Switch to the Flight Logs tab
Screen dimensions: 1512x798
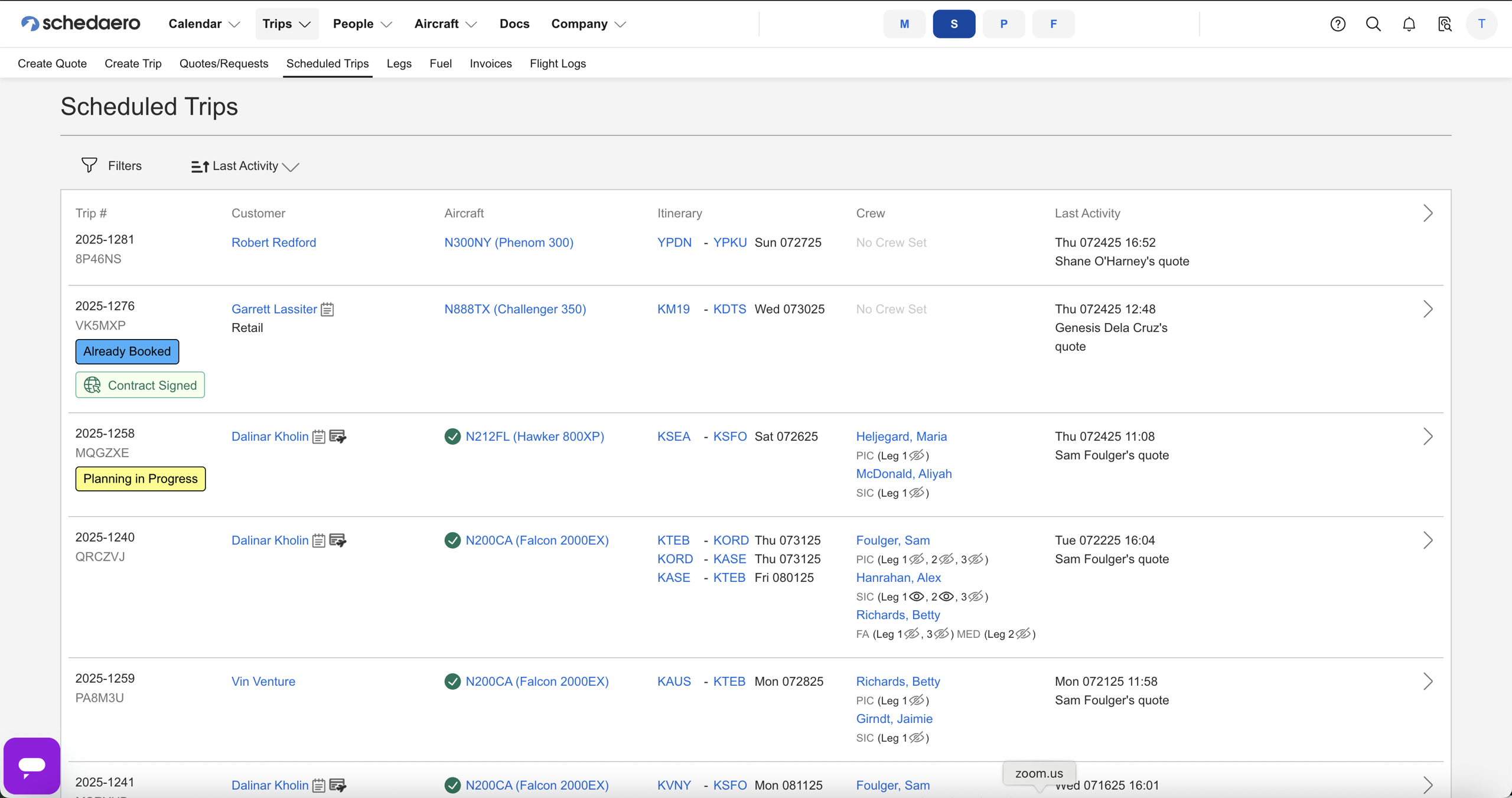pos(558,63)
